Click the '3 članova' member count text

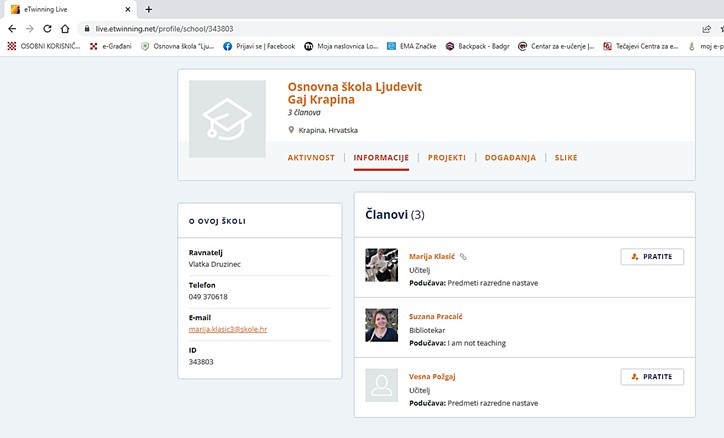[x=304, y=112]
